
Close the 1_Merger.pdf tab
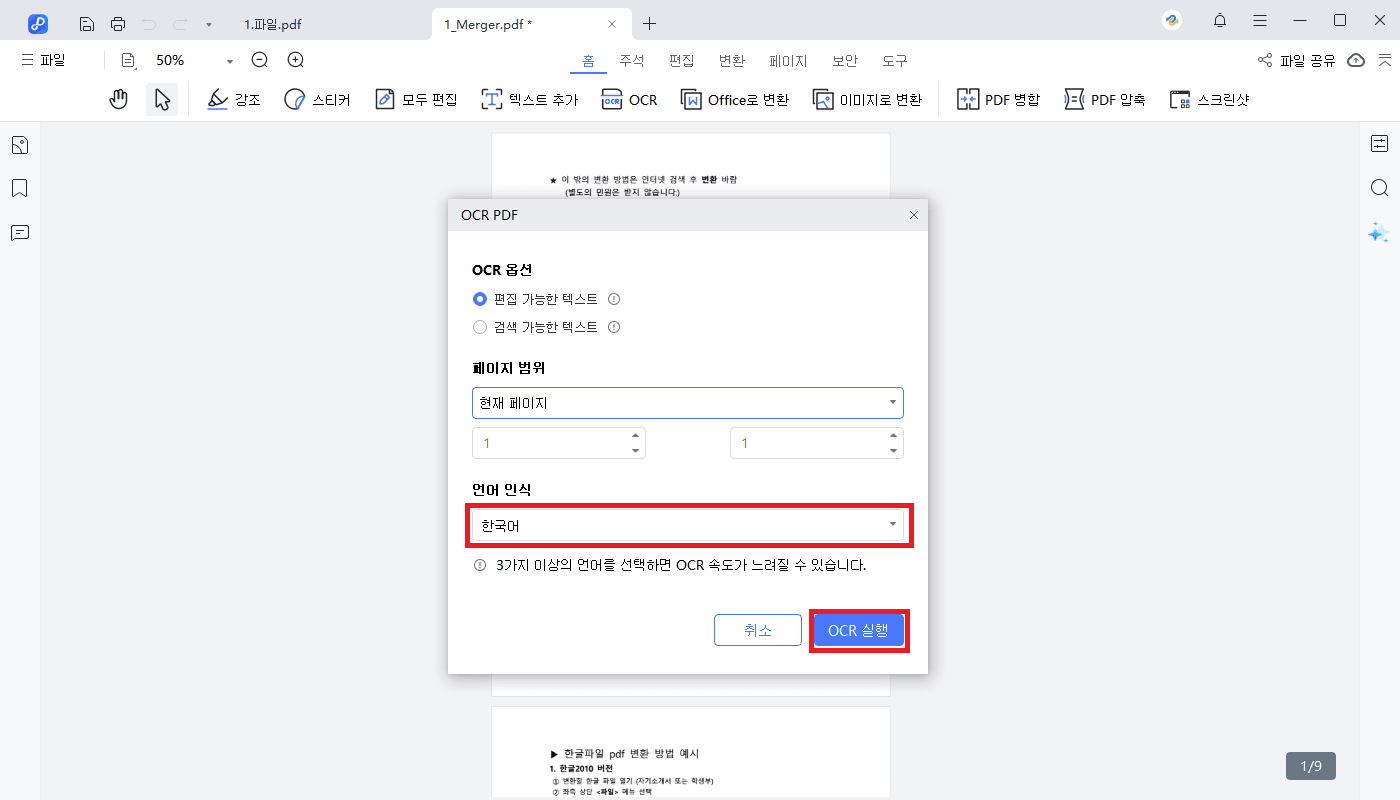tap(612, 24)
